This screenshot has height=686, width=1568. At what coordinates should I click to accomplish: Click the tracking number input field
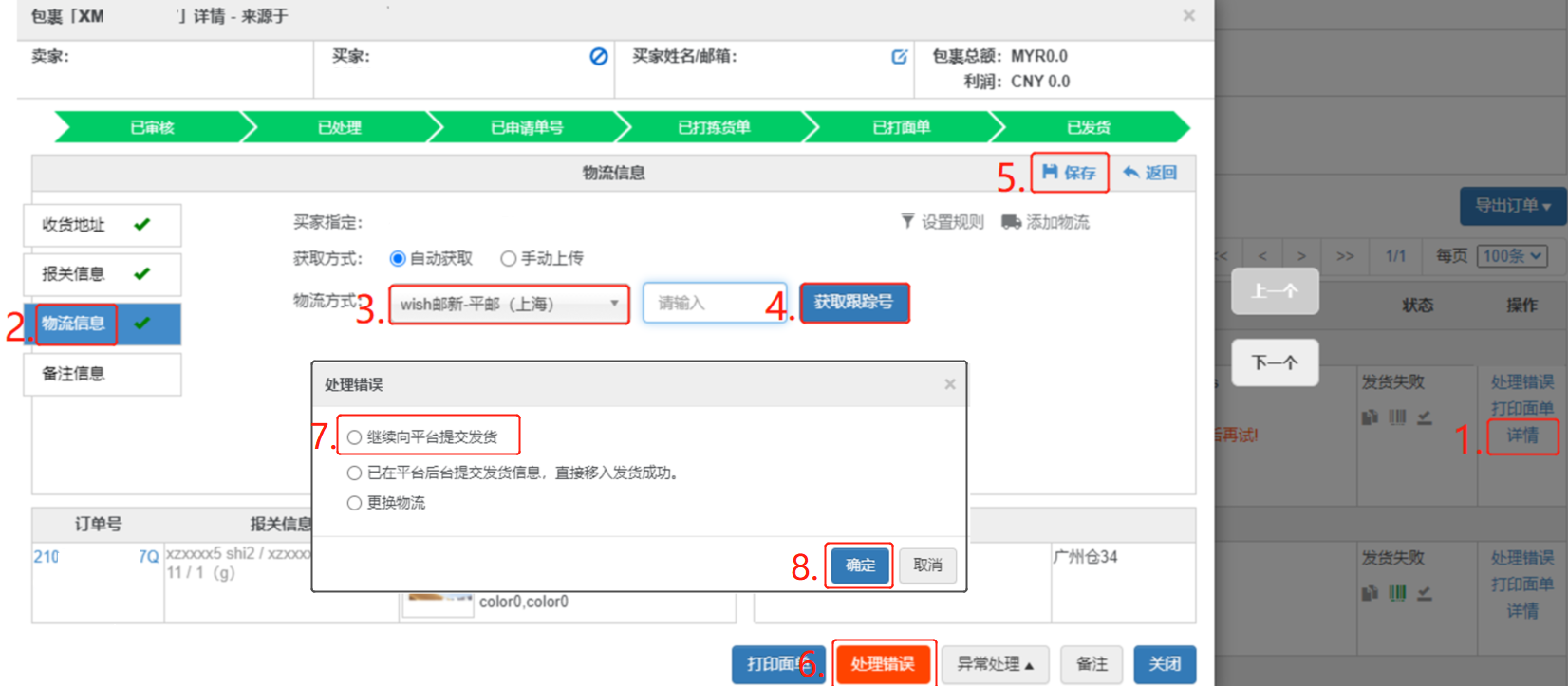pyautogui.click(x=714, y=304)
